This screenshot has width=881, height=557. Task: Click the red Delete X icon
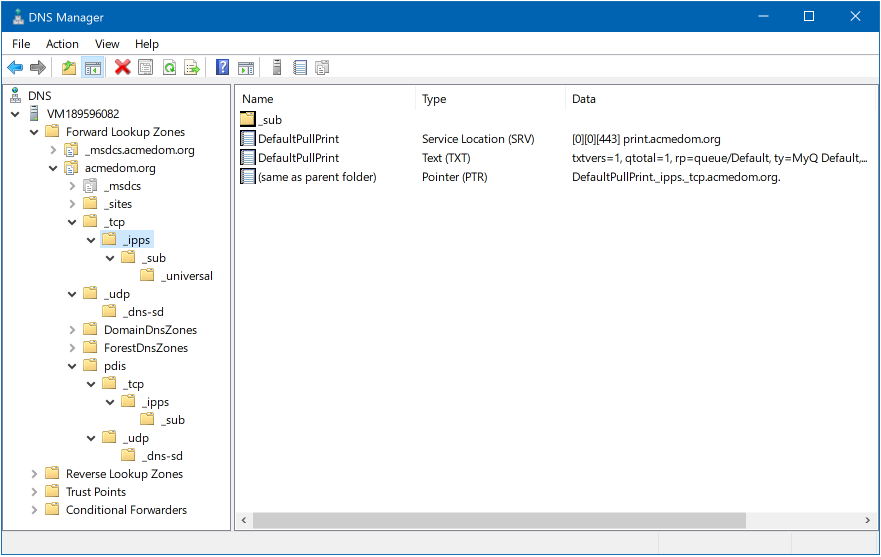click(123, 68)
